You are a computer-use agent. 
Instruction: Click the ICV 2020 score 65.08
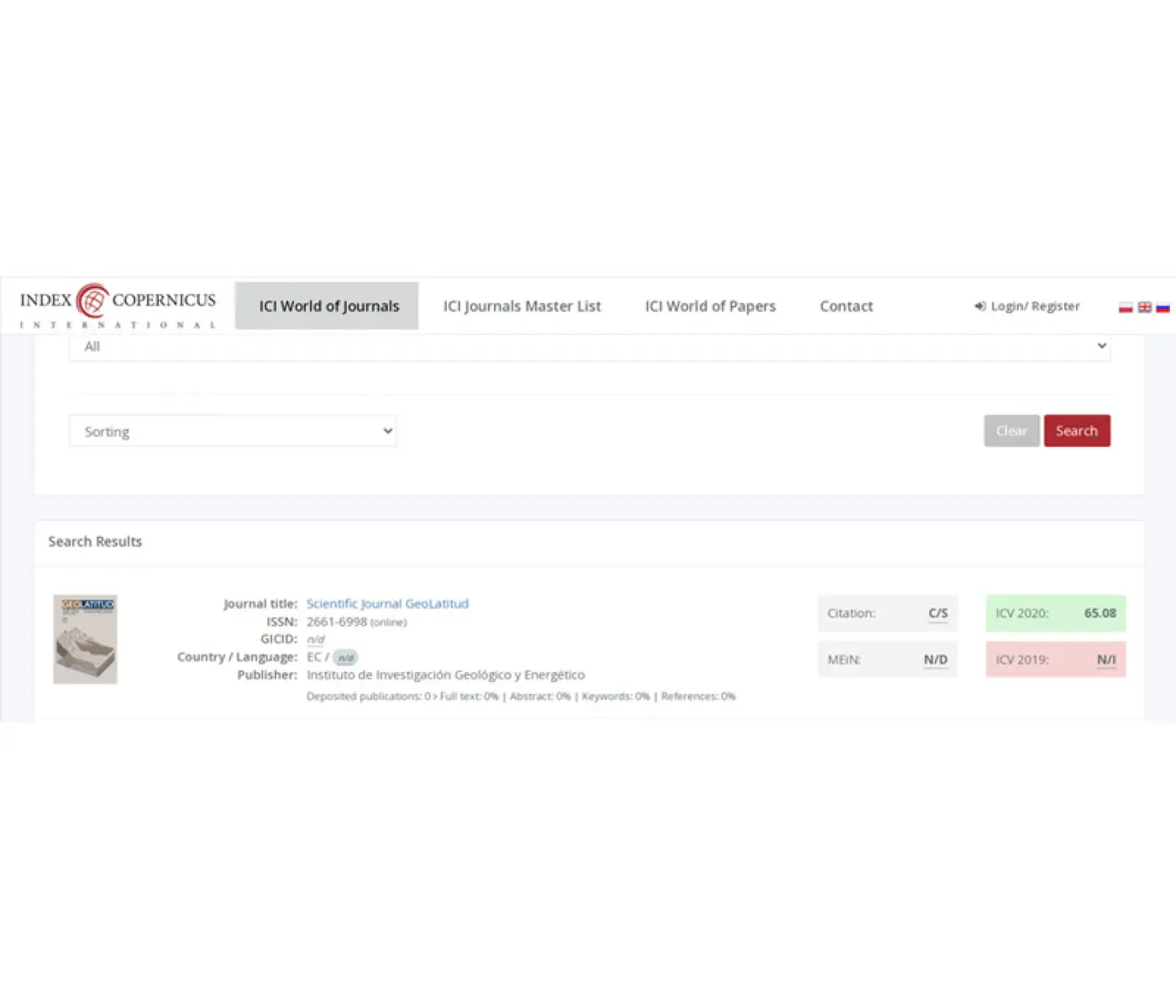coord(1100,613)
